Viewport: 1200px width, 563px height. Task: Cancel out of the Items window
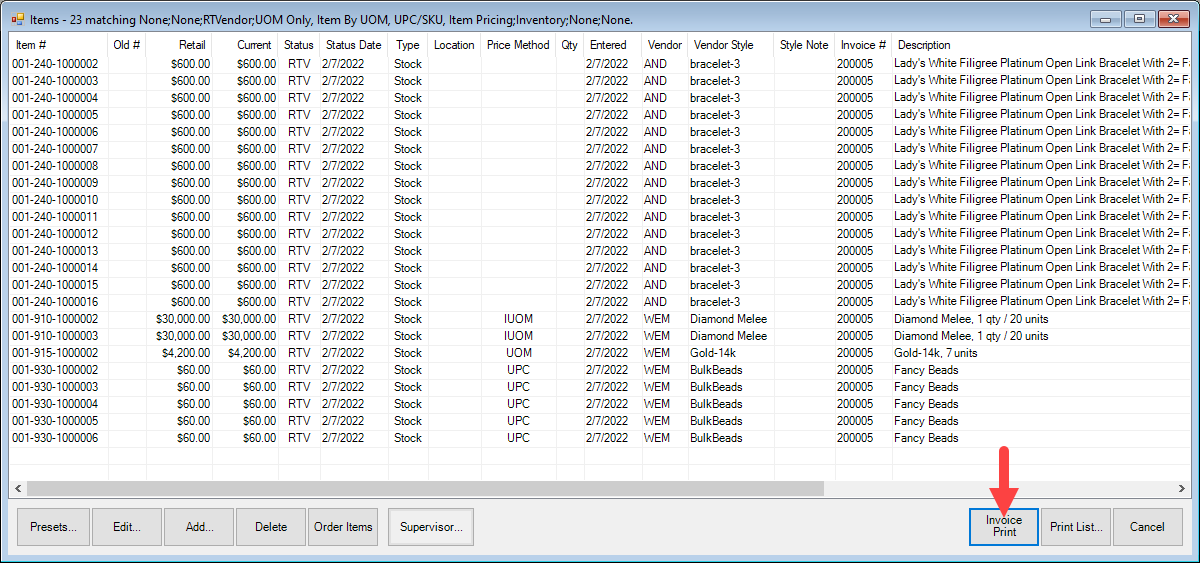pyautogui.click(x=1147, y=527)
